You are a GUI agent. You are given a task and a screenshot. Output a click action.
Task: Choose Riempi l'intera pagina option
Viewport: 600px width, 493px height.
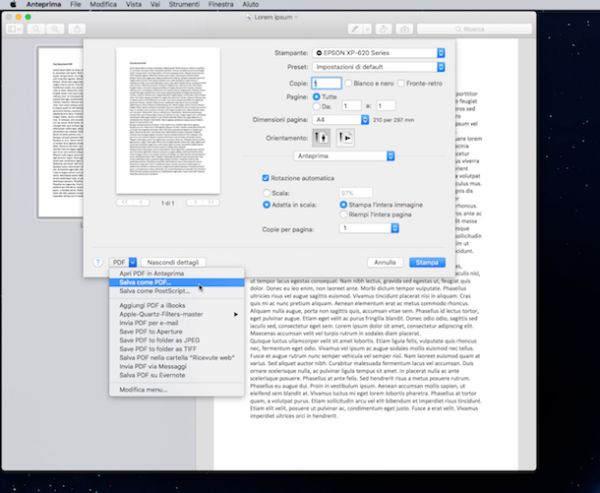pos(343,214)
